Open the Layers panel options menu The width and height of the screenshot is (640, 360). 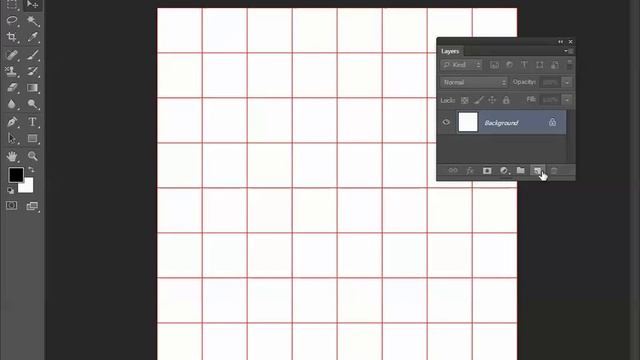pos(568,51)
